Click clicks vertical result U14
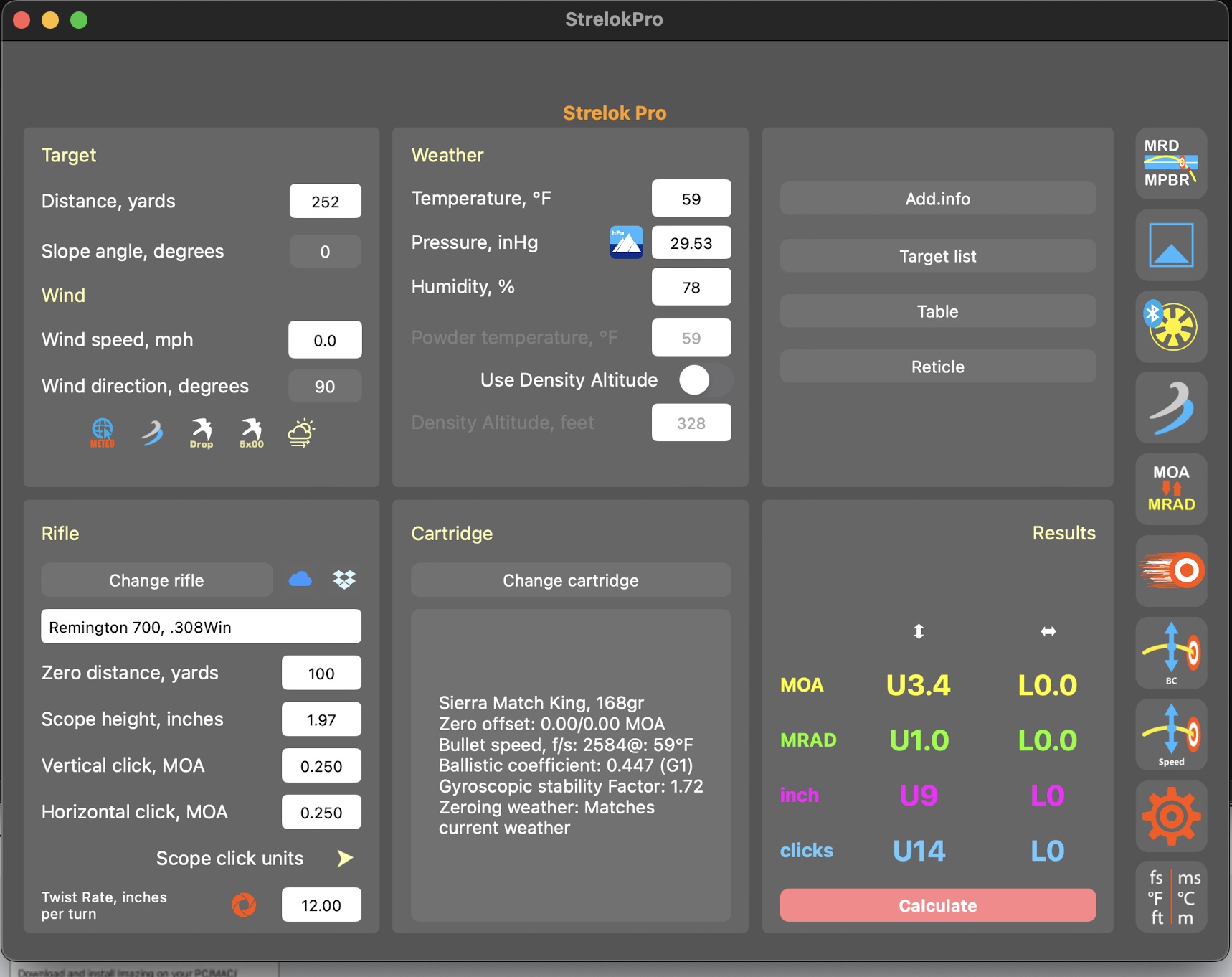The height and width of the screenshot is (977, 1232). (919, 851)
